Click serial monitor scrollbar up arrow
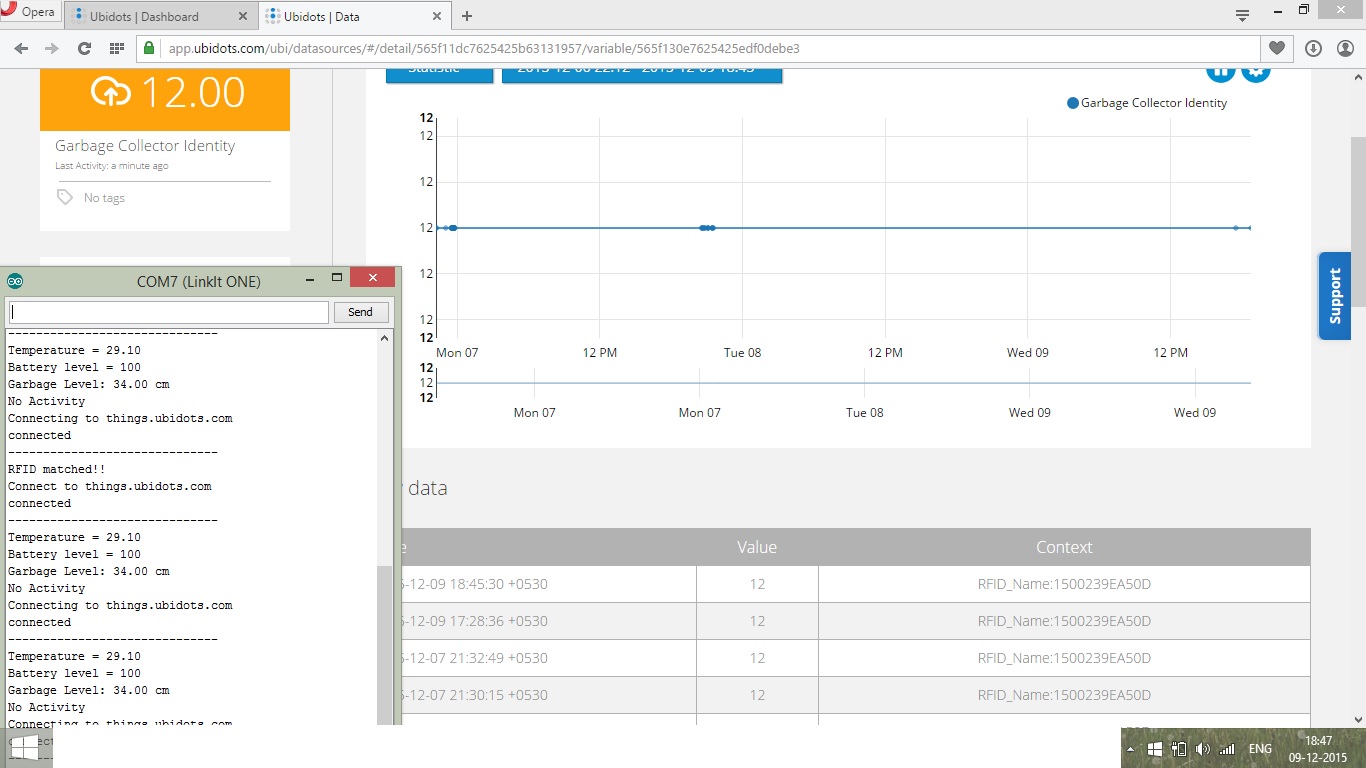The width and height of the screenshot is (1366, 768). tap(385, 338)
